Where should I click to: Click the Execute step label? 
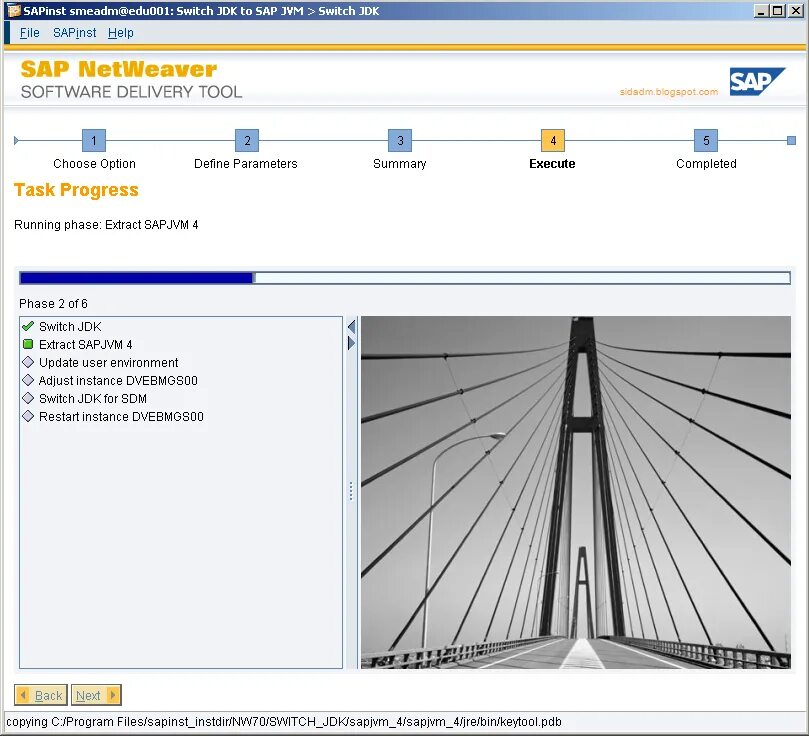(552, 163)
